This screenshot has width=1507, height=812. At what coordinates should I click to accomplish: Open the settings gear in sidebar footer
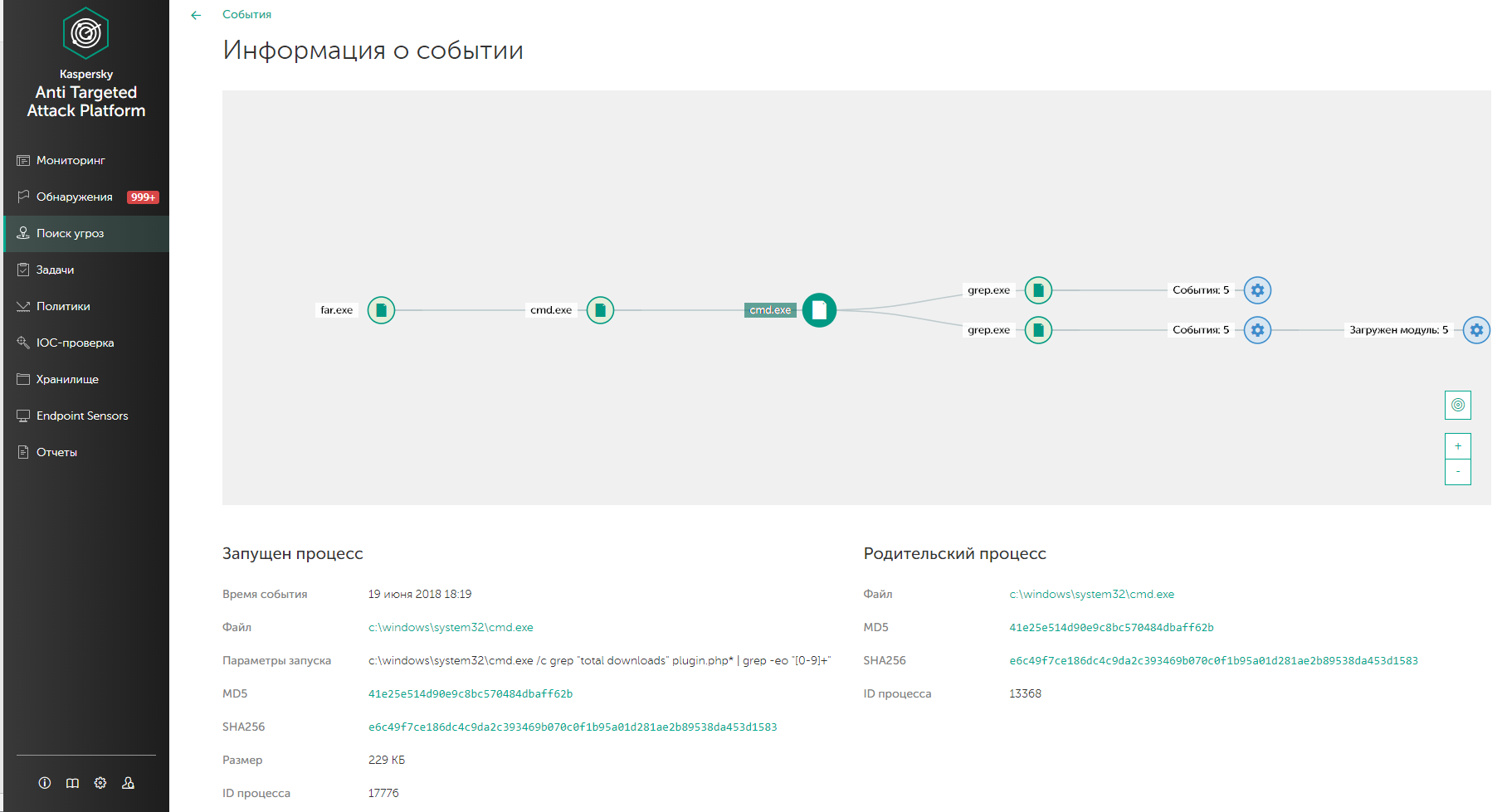100,783
